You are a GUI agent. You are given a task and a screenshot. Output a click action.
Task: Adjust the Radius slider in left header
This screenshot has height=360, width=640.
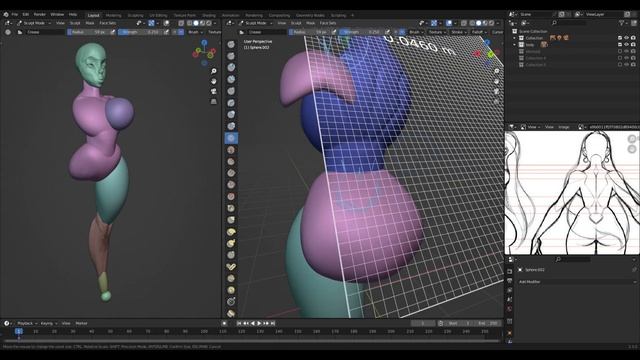tap(89, 32)
